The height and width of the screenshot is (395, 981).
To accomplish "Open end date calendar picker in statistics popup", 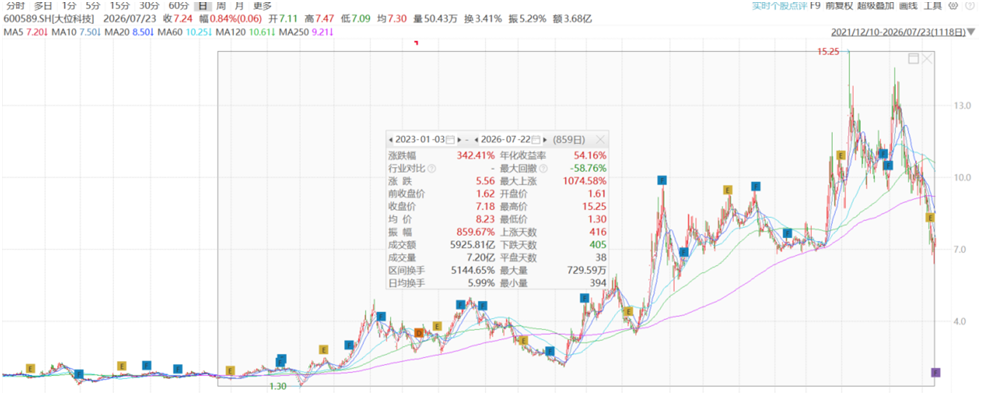I will coord(536,139).
